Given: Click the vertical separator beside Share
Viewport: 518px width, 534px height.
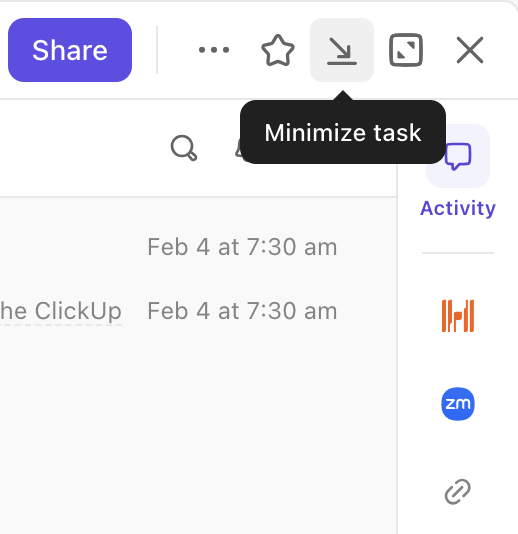Looking at the screenshot, I should coord(157,50).
